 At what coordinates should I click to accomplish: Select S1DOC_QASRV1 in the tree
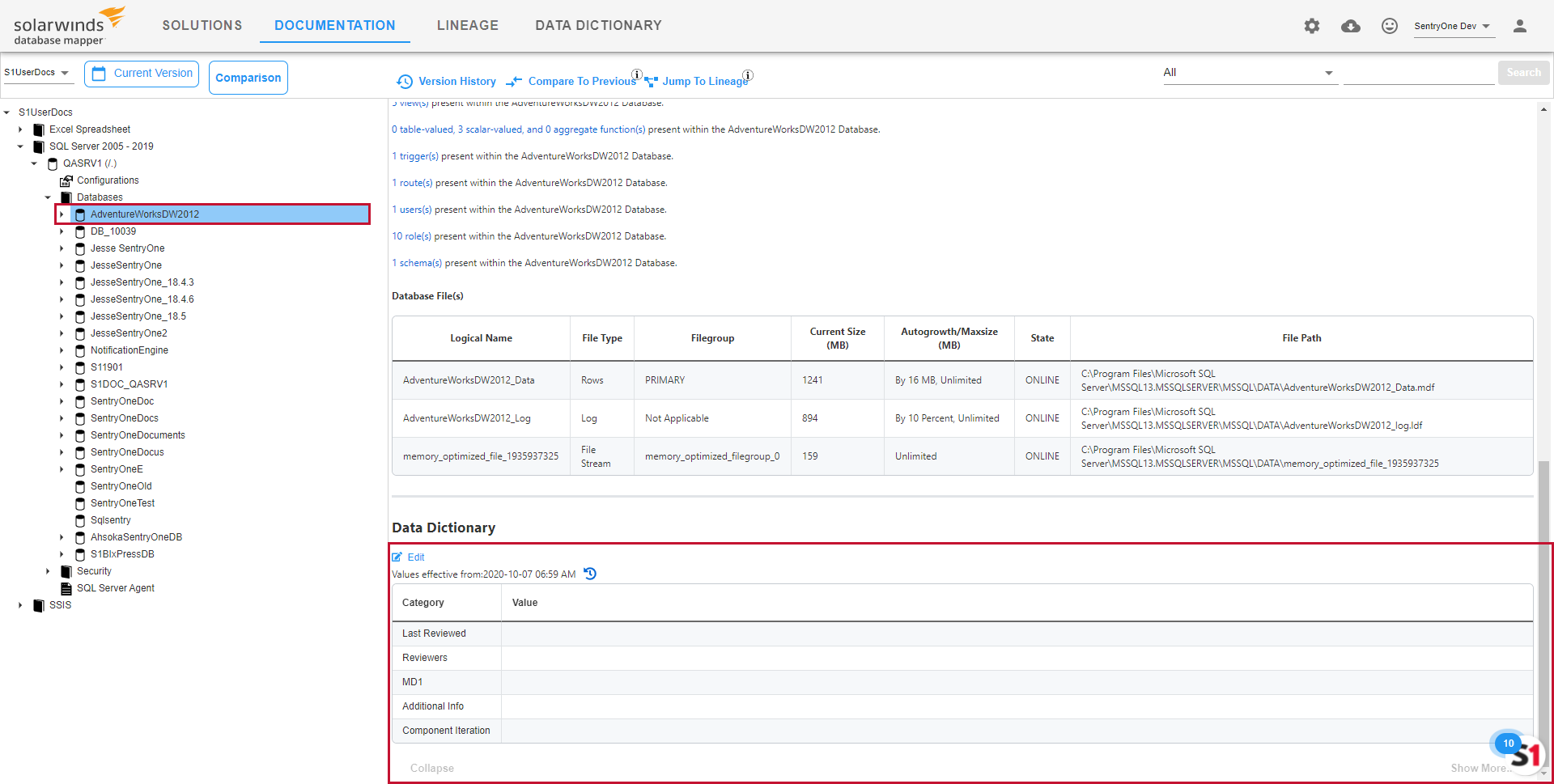coord(129,384)
